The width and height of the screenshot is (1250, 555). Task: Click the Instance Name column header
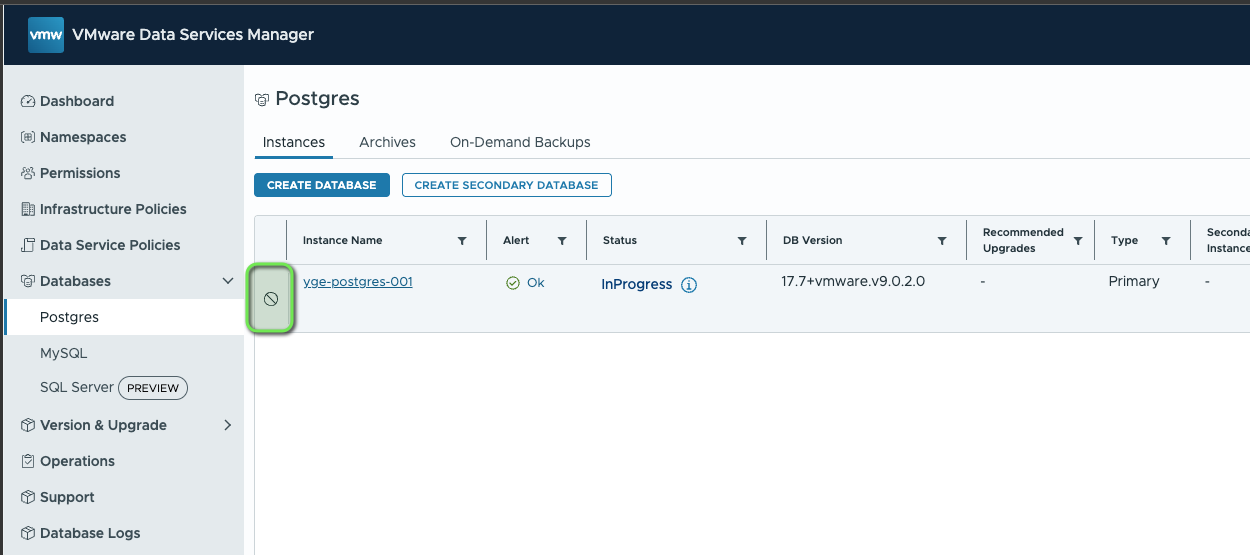pyautogui.click(x=342, y=240)
